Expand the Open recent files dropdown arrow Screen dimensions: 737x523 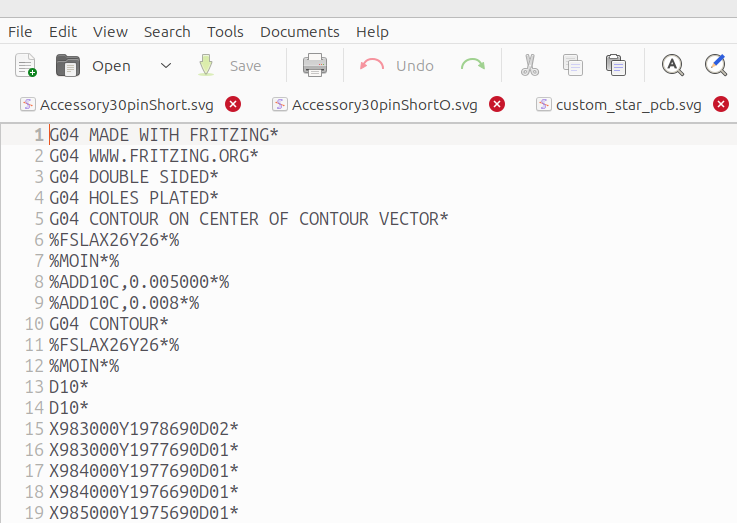click(166, 66)
